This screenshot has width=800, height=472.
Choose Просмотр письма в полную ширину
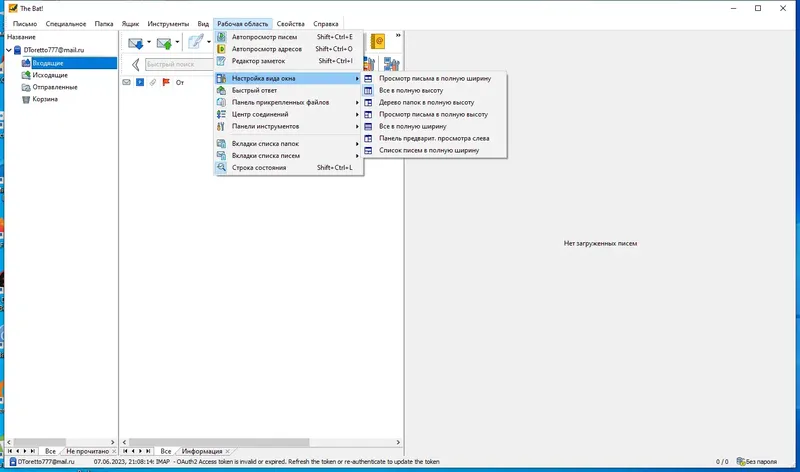(x=435, y=79)
